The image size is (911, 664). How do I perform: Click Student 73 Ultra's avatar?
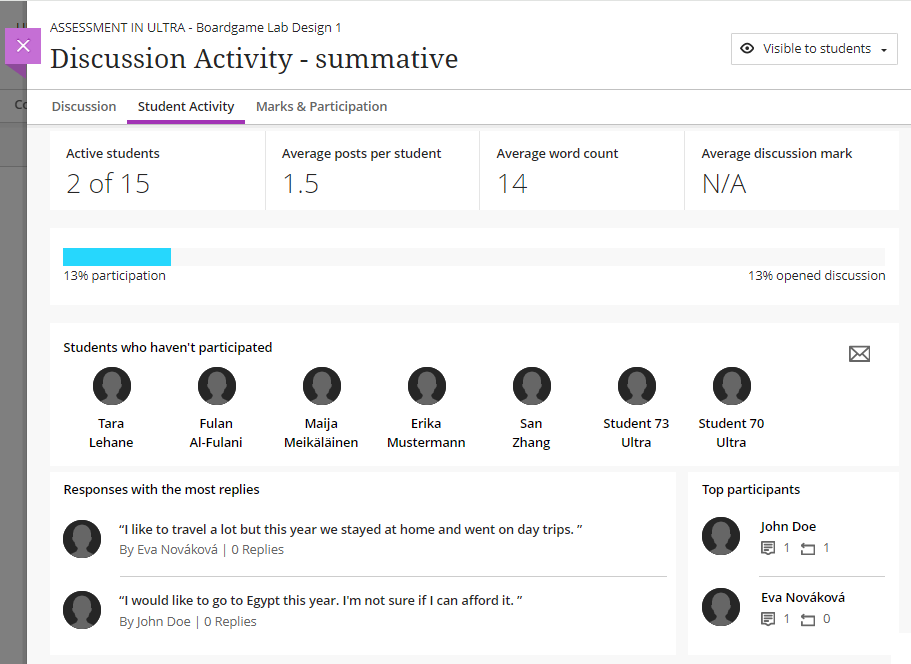tap(636, 386)
